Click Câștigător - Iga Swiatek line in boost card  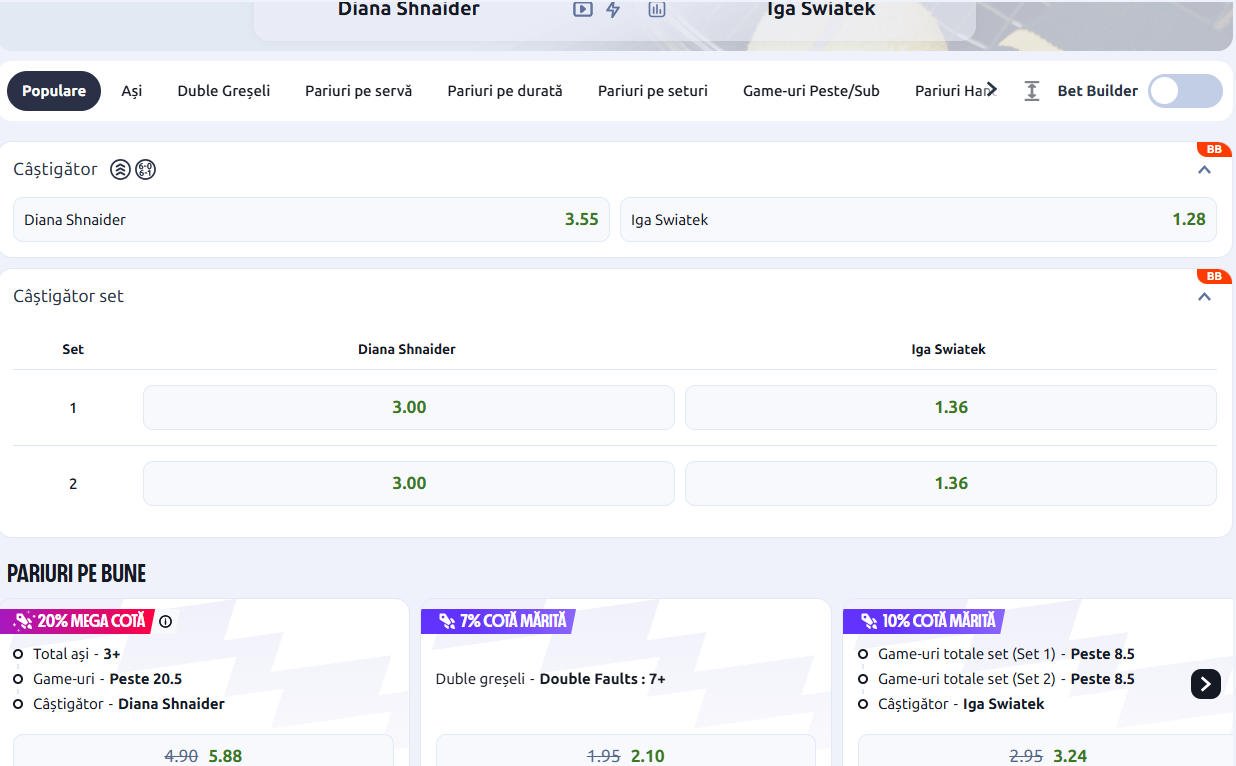coord(961,704)
